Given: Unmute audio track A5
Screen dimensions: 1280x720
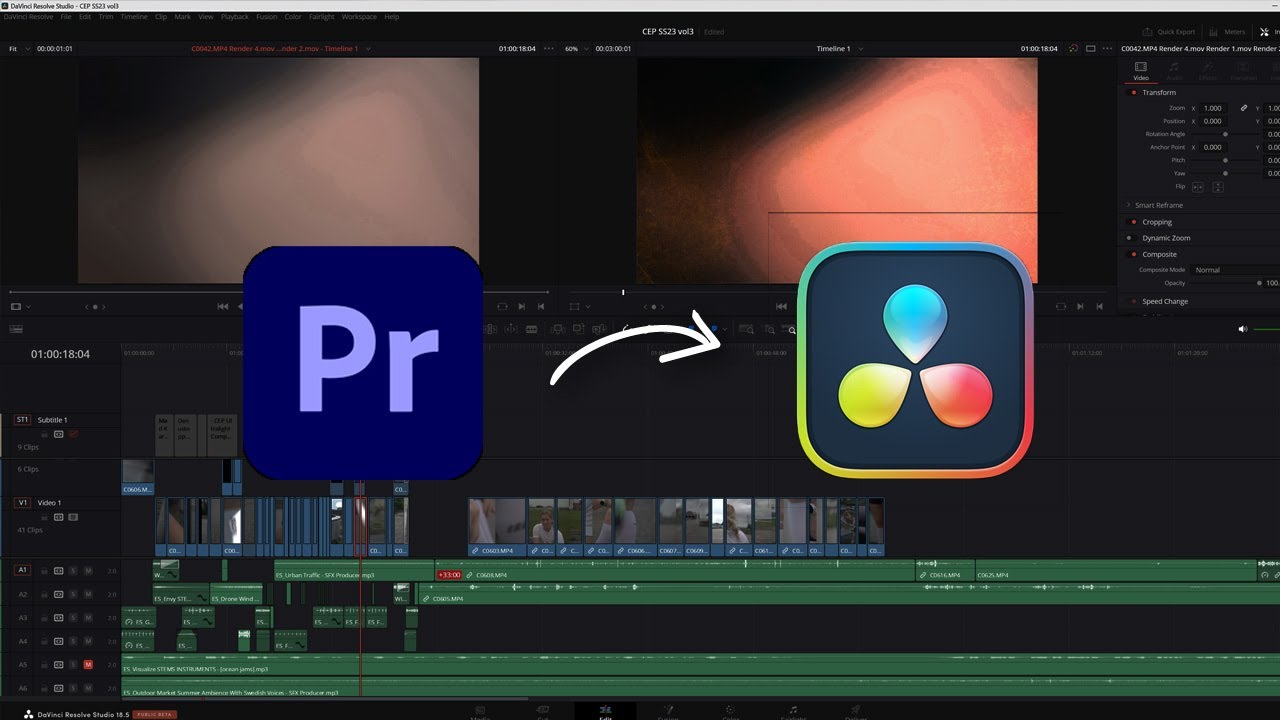Looking at the screenshot, I should coord(88,665).
